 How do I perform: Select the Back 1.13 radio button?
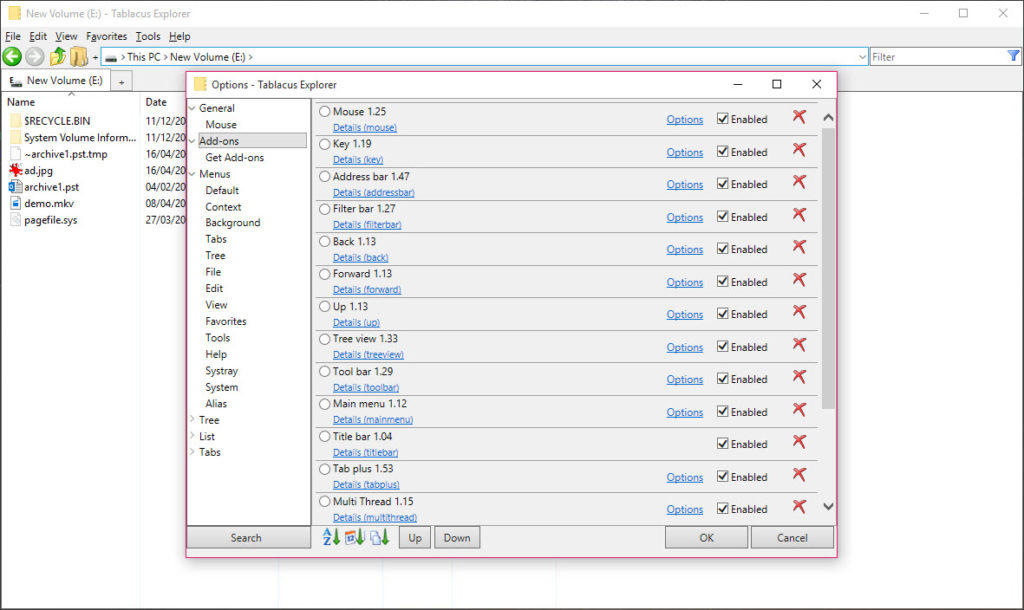click(325, 242)
